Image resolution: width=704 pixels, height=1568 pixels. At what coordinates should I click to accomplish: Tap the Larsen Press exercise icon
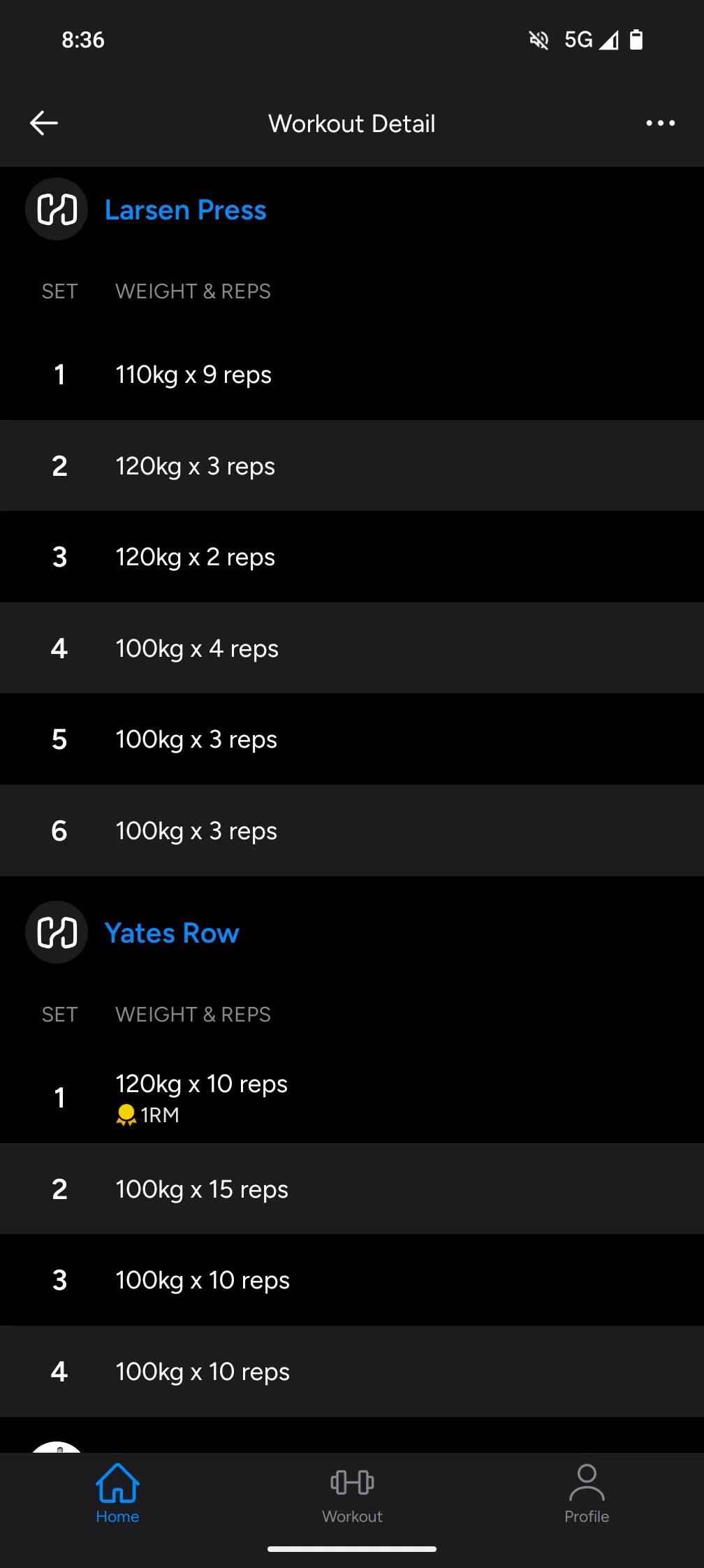click(57, 209)
